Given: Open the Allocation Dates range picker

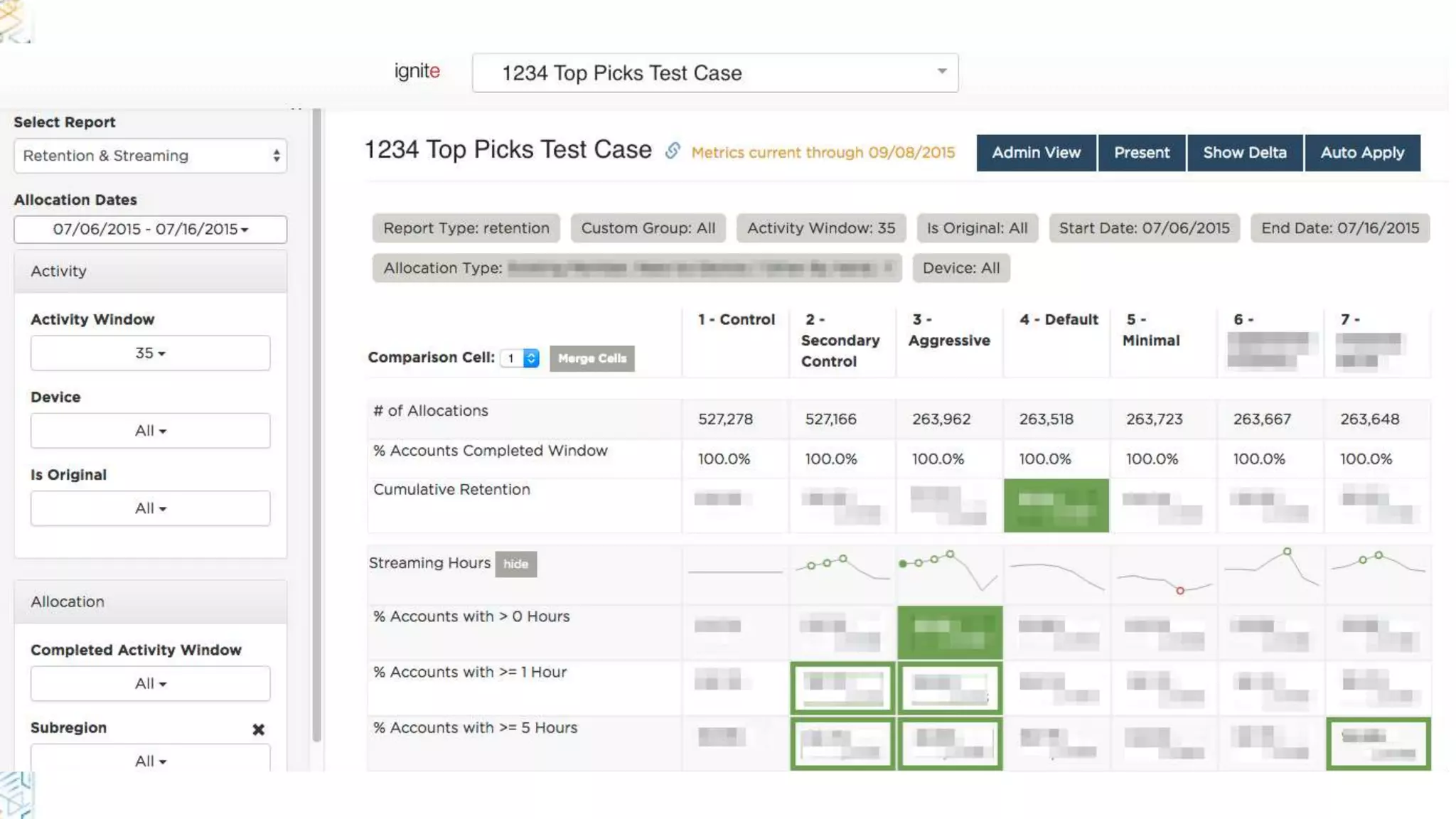Looking at the screenshot, I should click(150, 230).
